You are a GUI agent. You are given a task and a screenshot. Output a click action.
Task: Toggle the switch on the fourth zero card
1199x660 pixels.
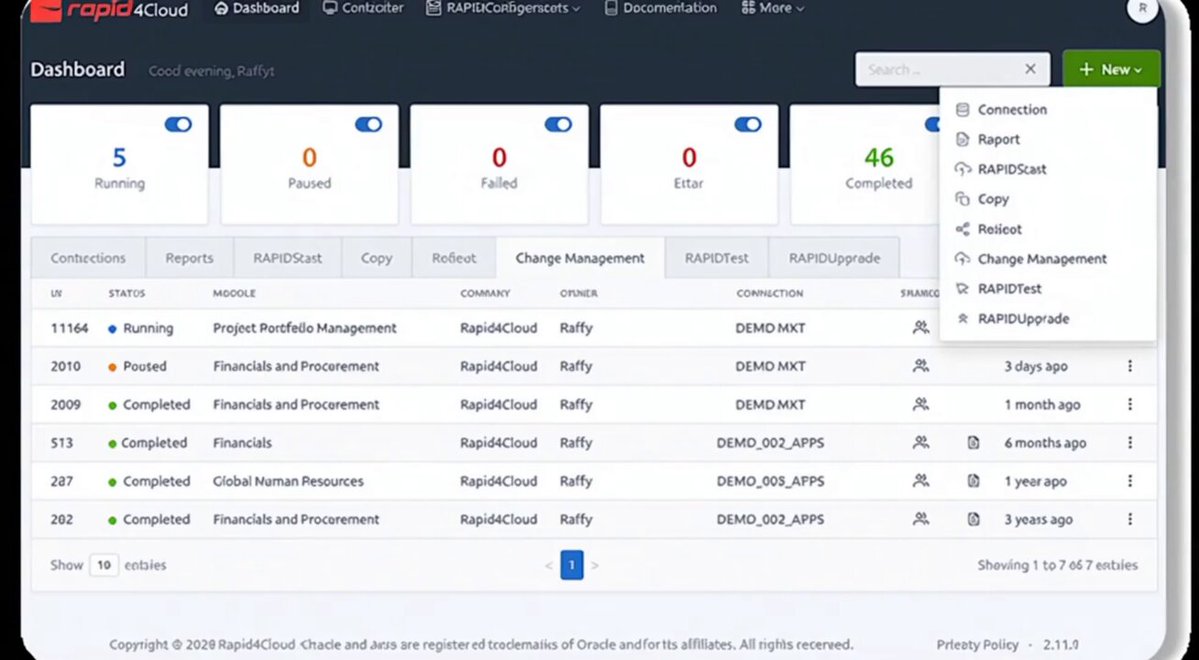[x=748, y=125]
